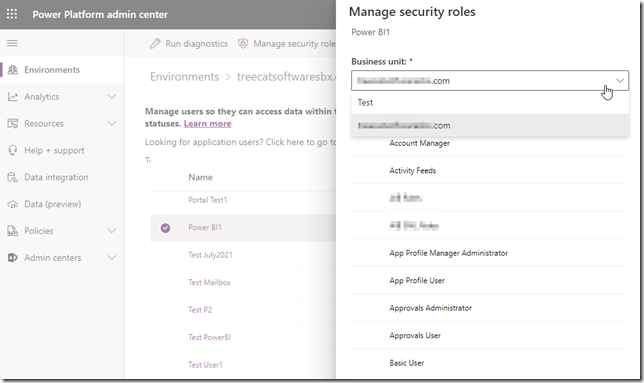Click the Analytics chart icon
644x383 pixels.
(13, 96)
